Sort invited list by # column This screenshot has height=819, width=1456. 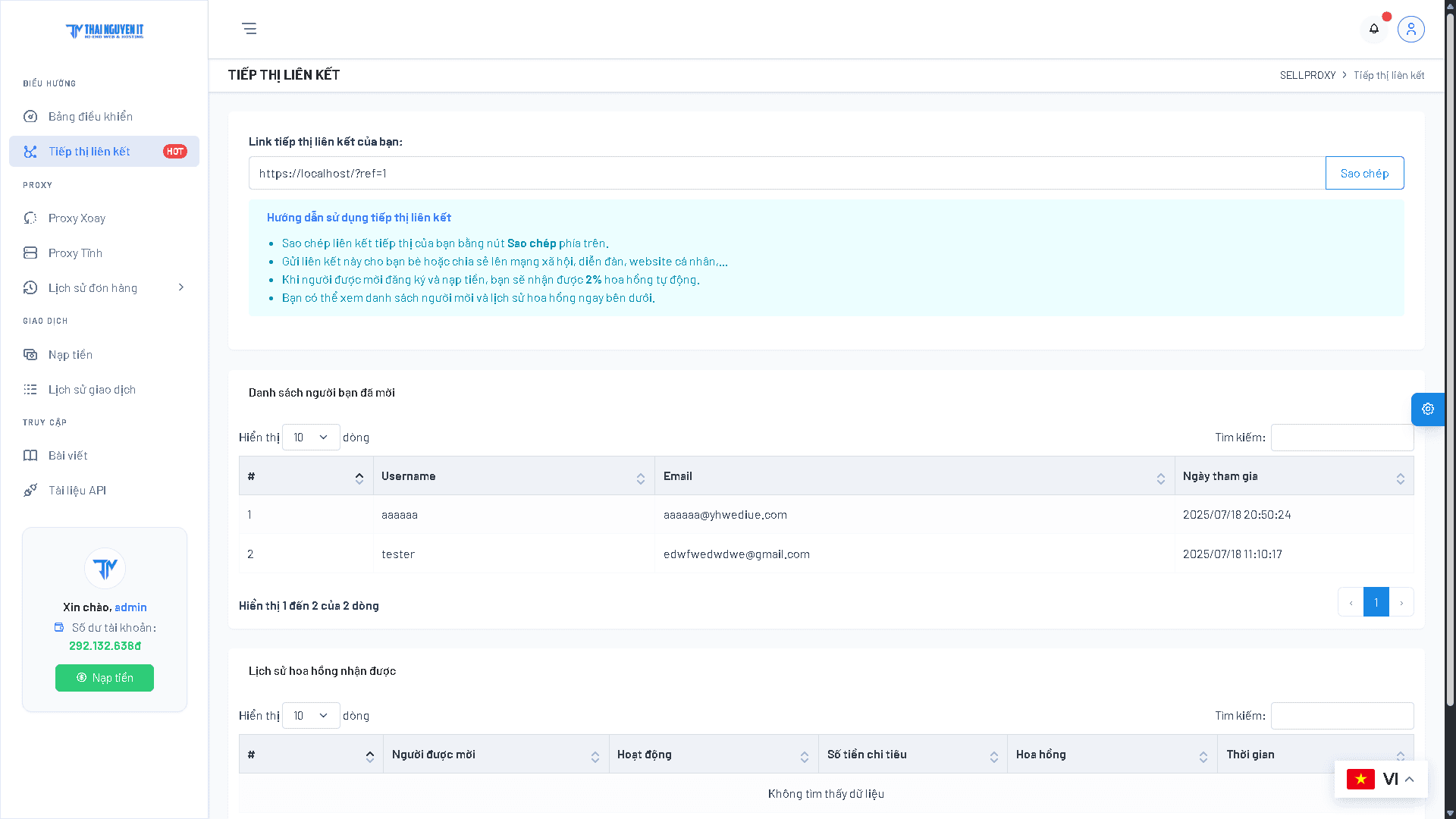tap(306, 476)
